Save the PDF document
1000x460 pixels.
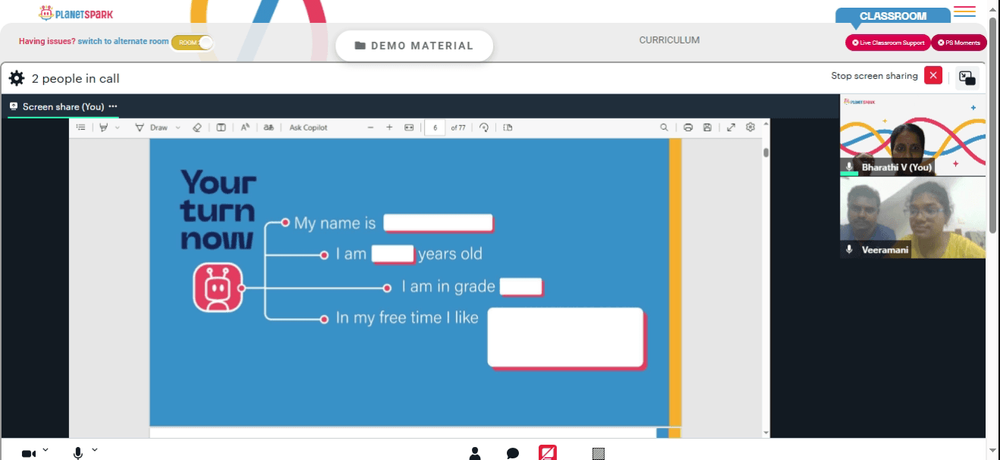707,128
